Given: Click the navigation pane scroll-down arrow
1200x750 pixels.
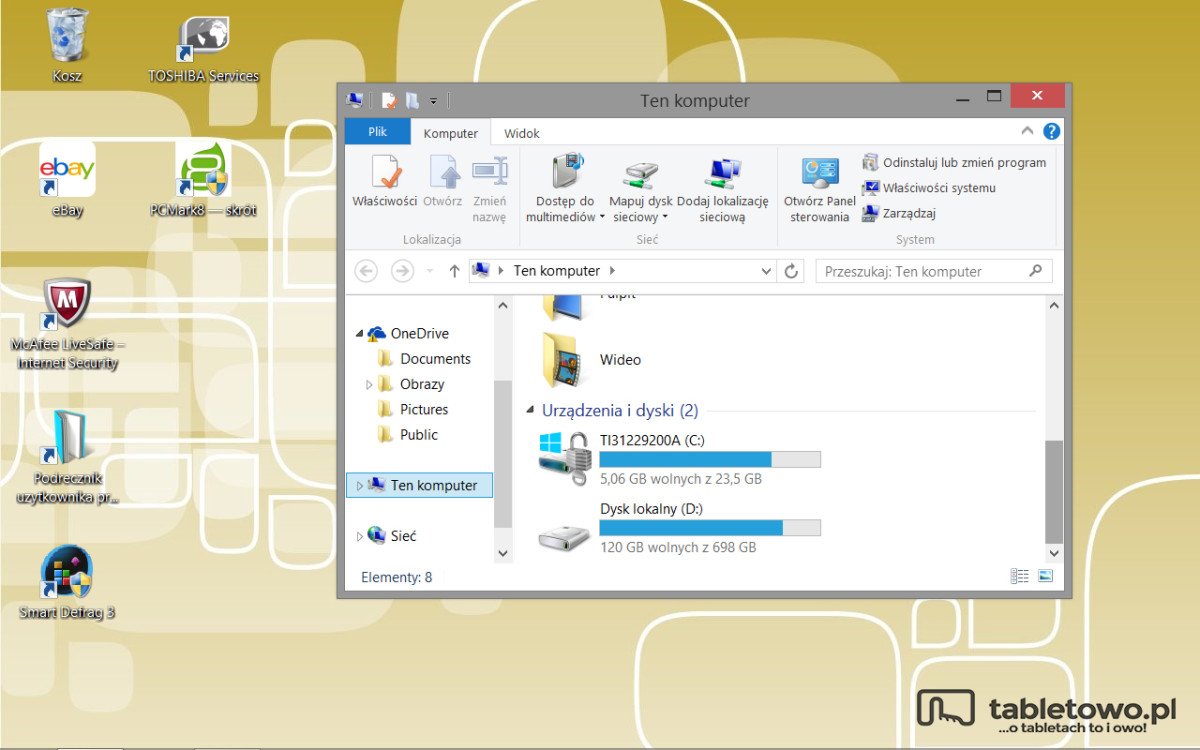Looking at the screenshot, I should click(502, 552).
